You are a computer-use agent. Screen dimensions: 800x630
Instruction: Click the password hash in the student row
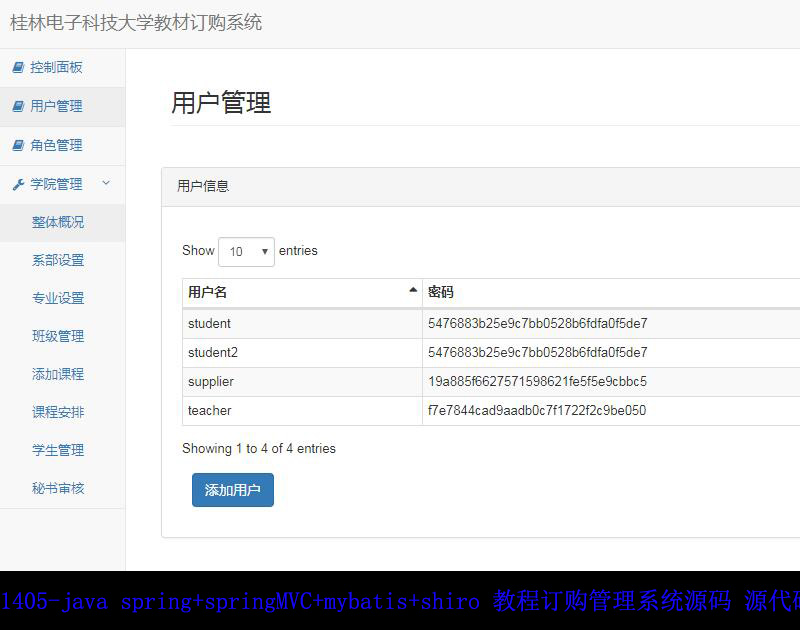point(538,323)
